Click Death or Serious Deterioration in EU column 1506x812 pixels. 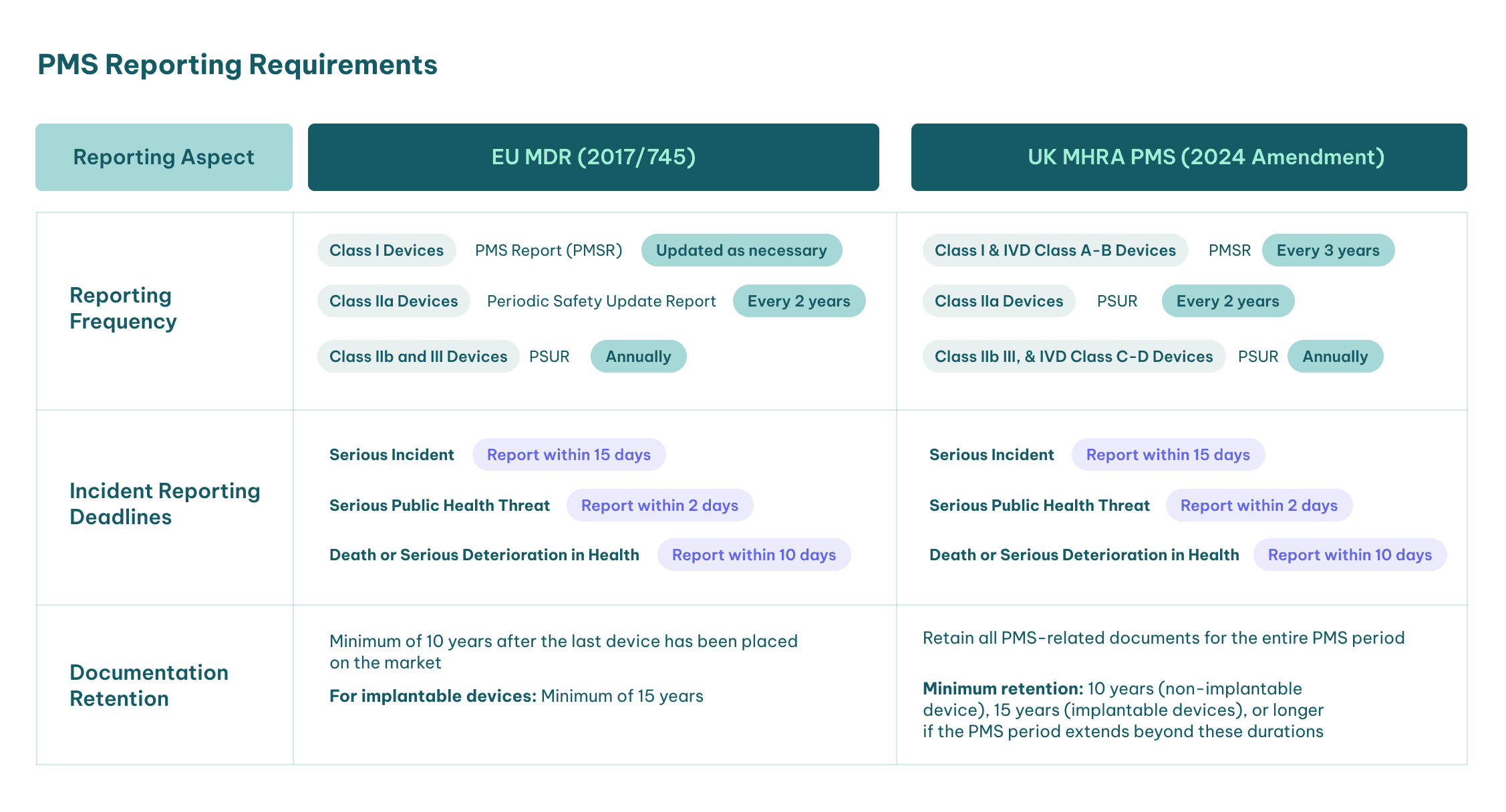pos(484,555)
